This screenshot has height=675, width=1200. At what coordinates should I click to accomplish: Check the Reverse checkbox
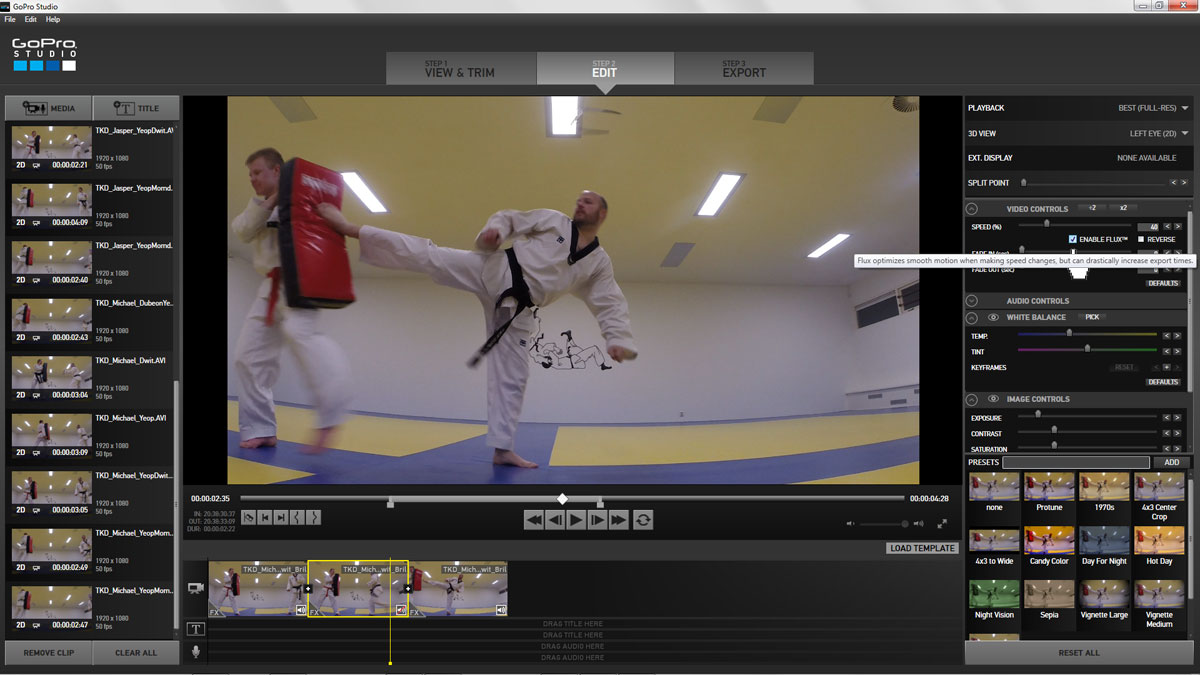click(x=1141, y=239)
